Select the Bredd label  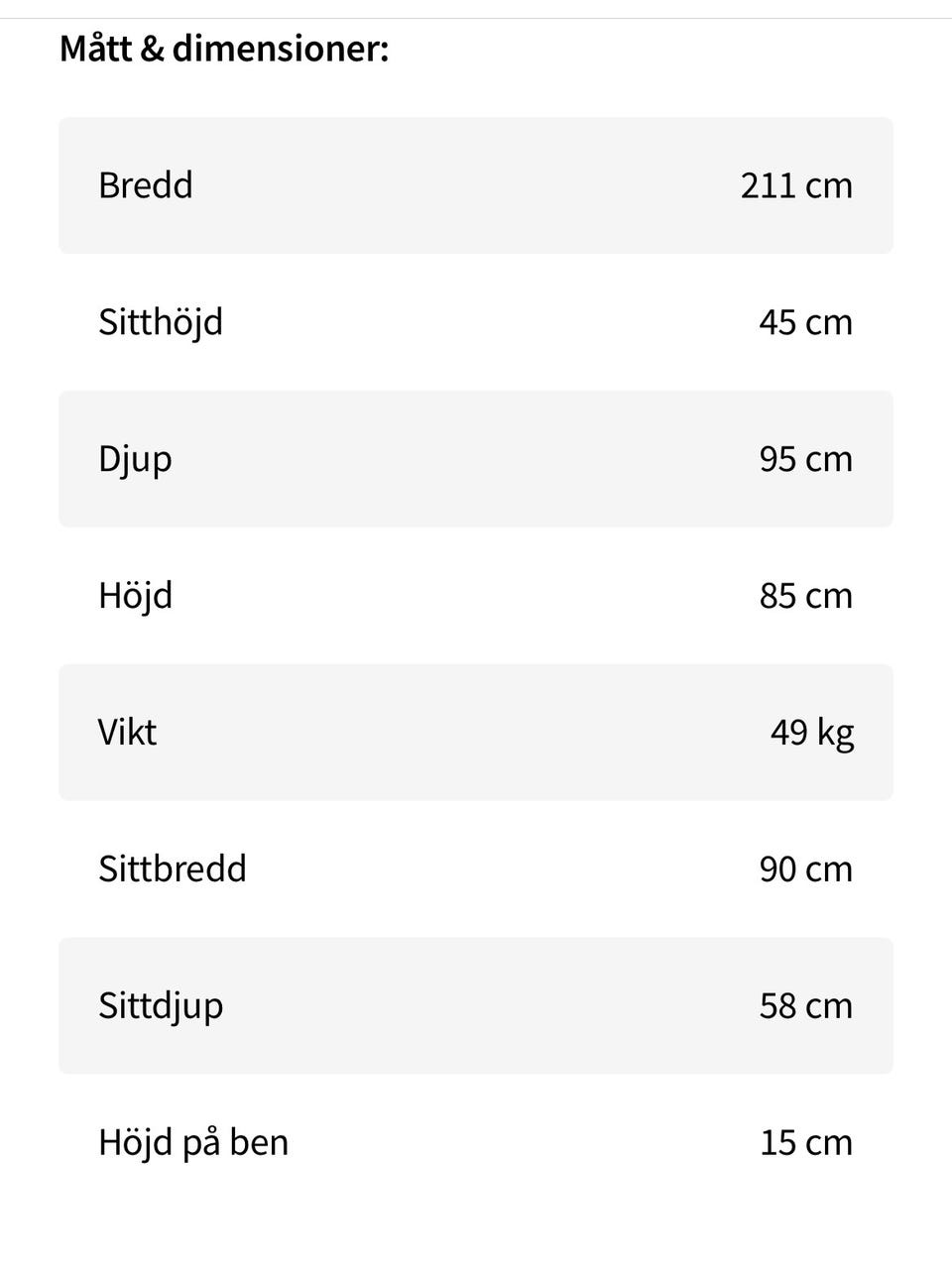[x=146, y=185]
